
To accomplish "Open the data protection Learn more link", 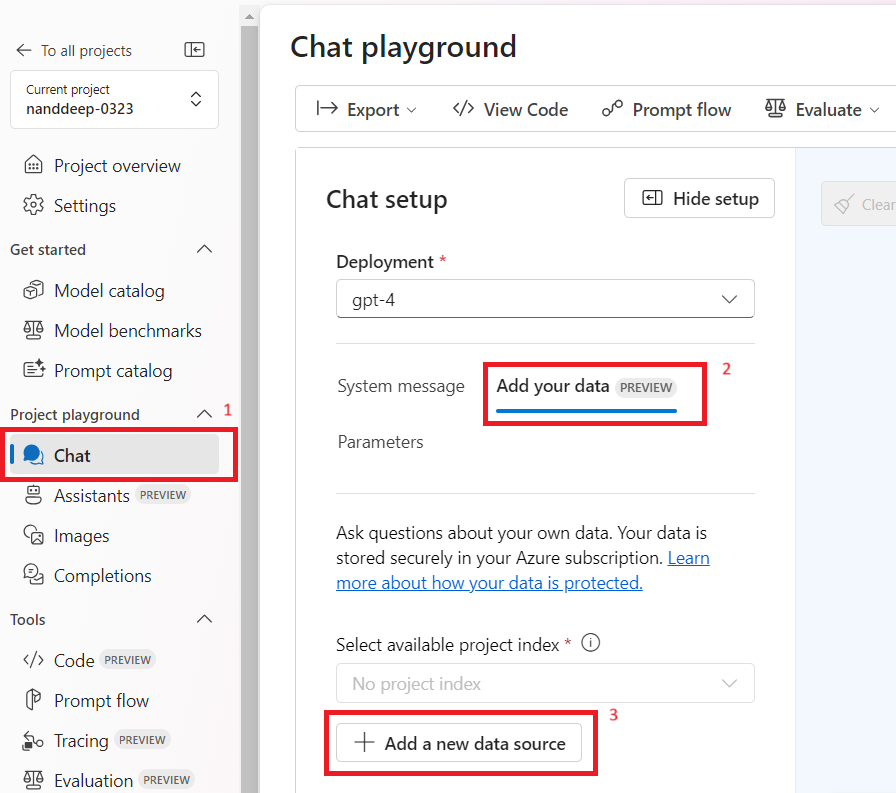I will (489, 583).
